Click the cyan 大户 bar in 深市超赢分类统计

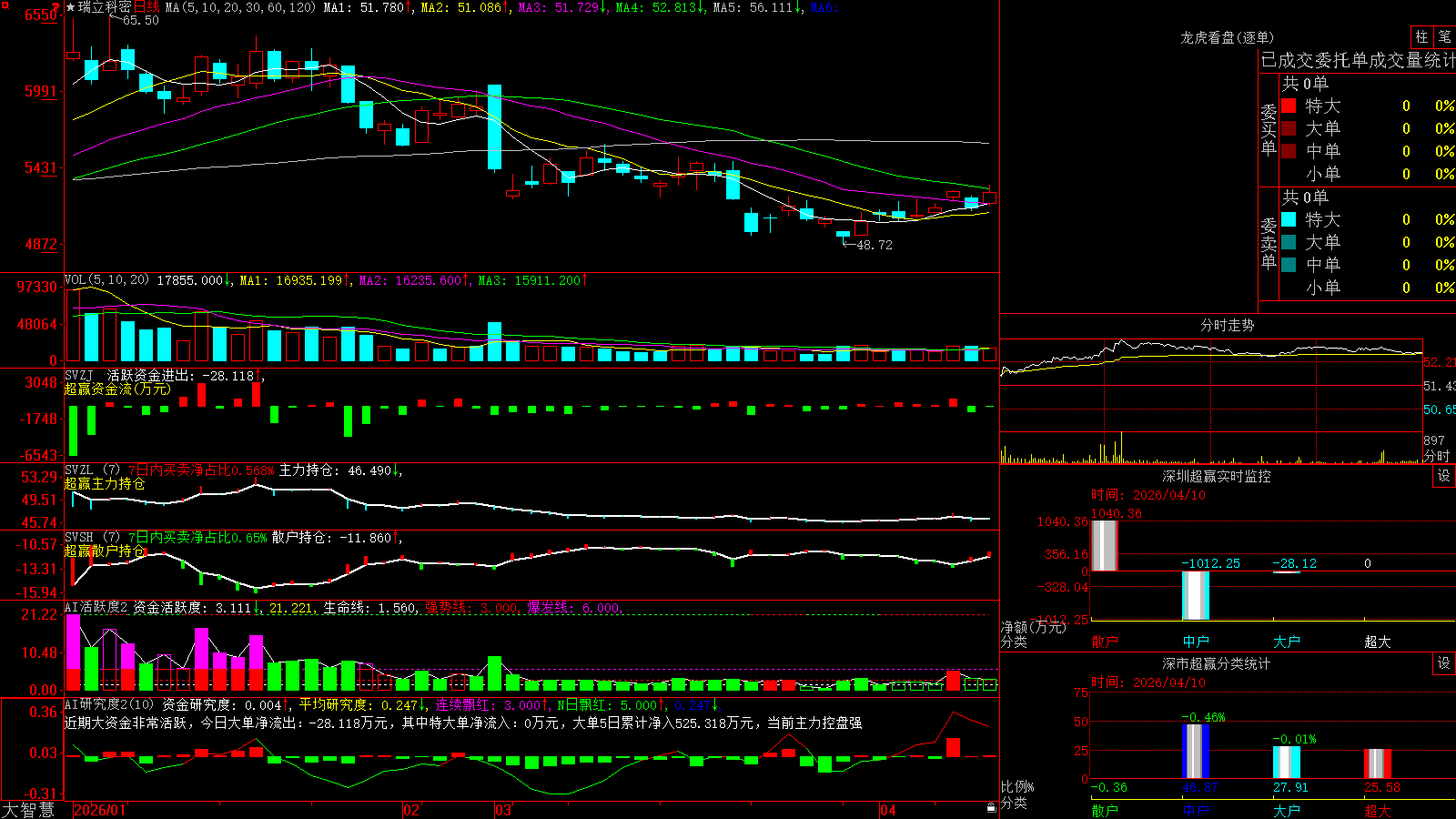point(1287,762)
